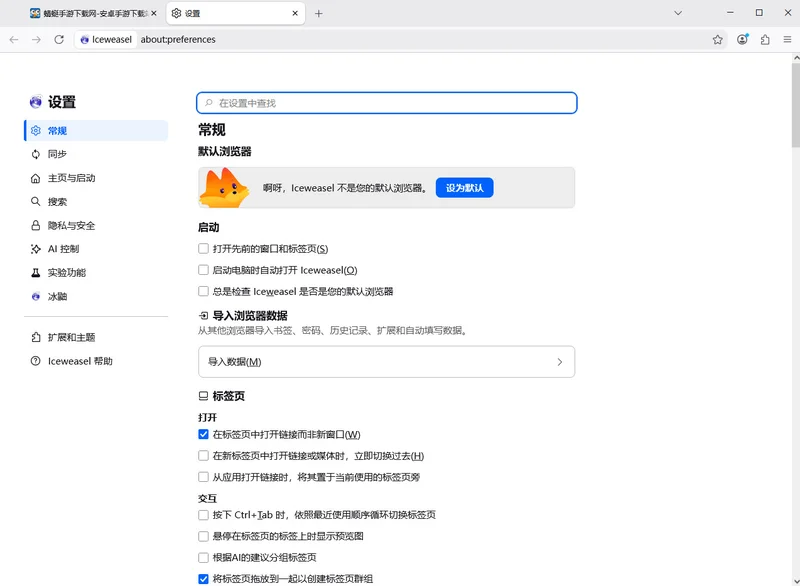Open the 同步 settings section
The height and width of the screenshot is (586, 800).
pyautogui.click(x=96, y=154)
